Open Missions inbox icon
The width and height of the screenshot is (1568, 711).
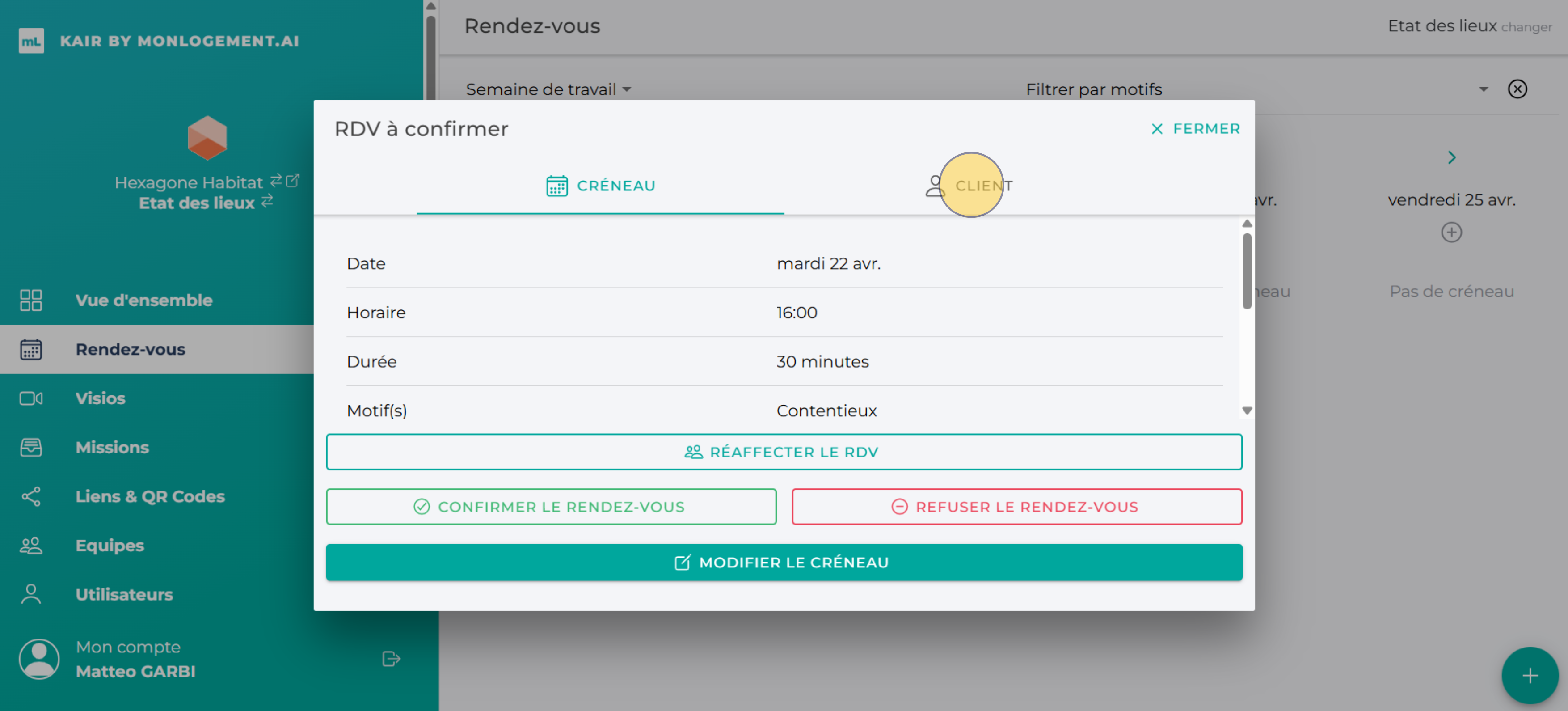(x=30, y=448)
